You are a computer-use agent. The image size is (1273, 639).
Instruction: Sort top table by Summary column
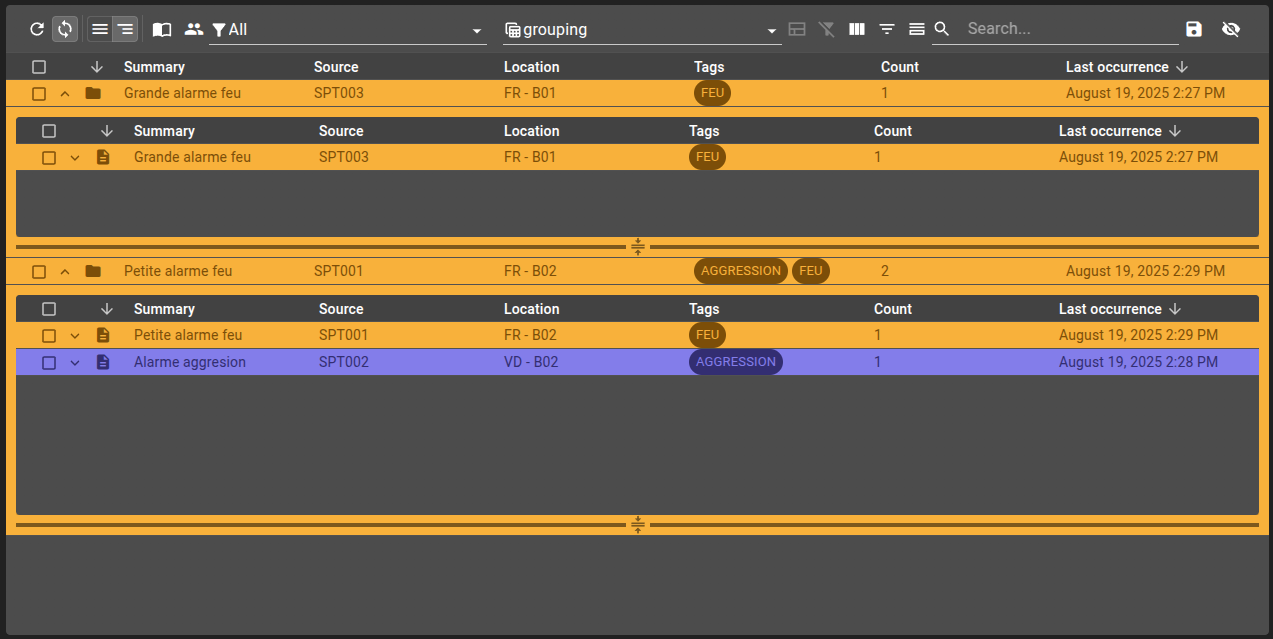tap(154, 67)
